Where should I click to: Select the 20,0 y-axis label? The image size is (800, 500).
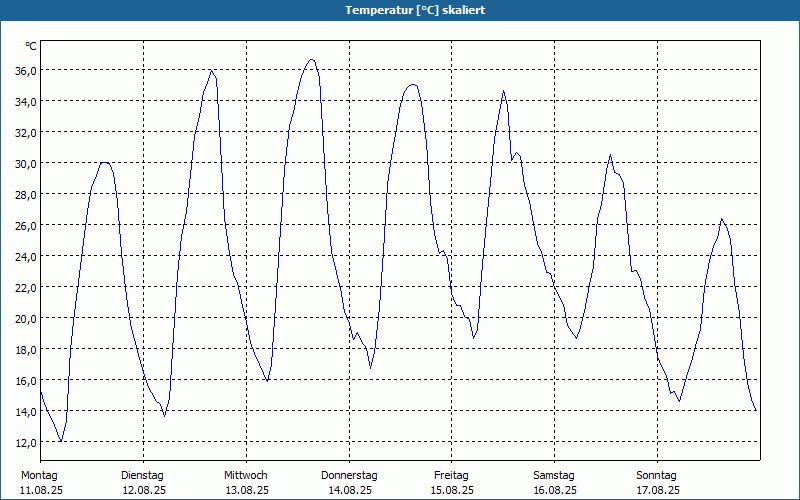pos(26,319)
